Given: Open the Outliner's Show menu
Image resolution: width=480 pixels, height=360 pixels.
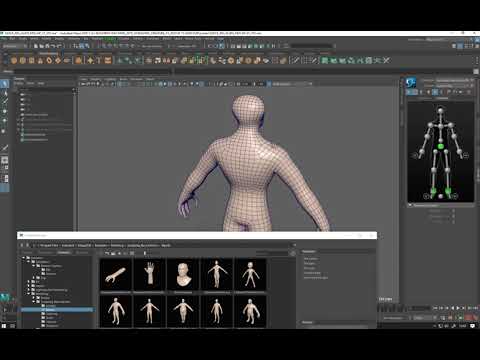Looking at the screenshot, I should pyautogui.click(x=30, y=83).
